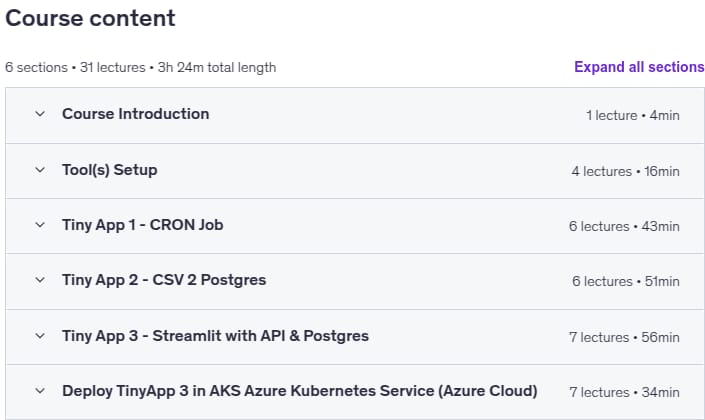The image size is (705, 420).
Task: Open Tiny App 3 - Streamlit with API & Postgres
Action: coord(215,336)
